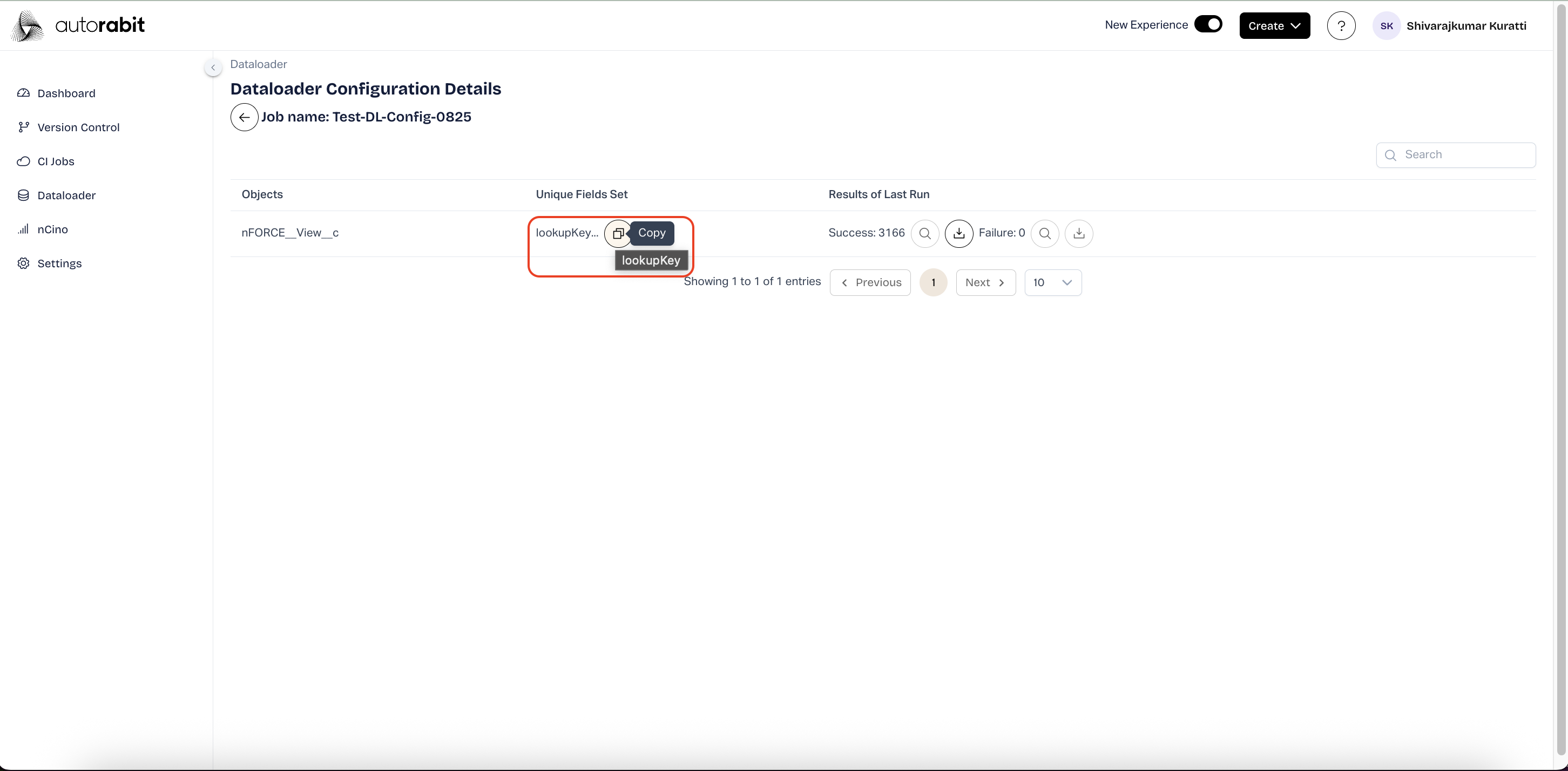Screen dimensions: 1568x771
Task: Collapse the left sidebar
Action: click(213, 67)
